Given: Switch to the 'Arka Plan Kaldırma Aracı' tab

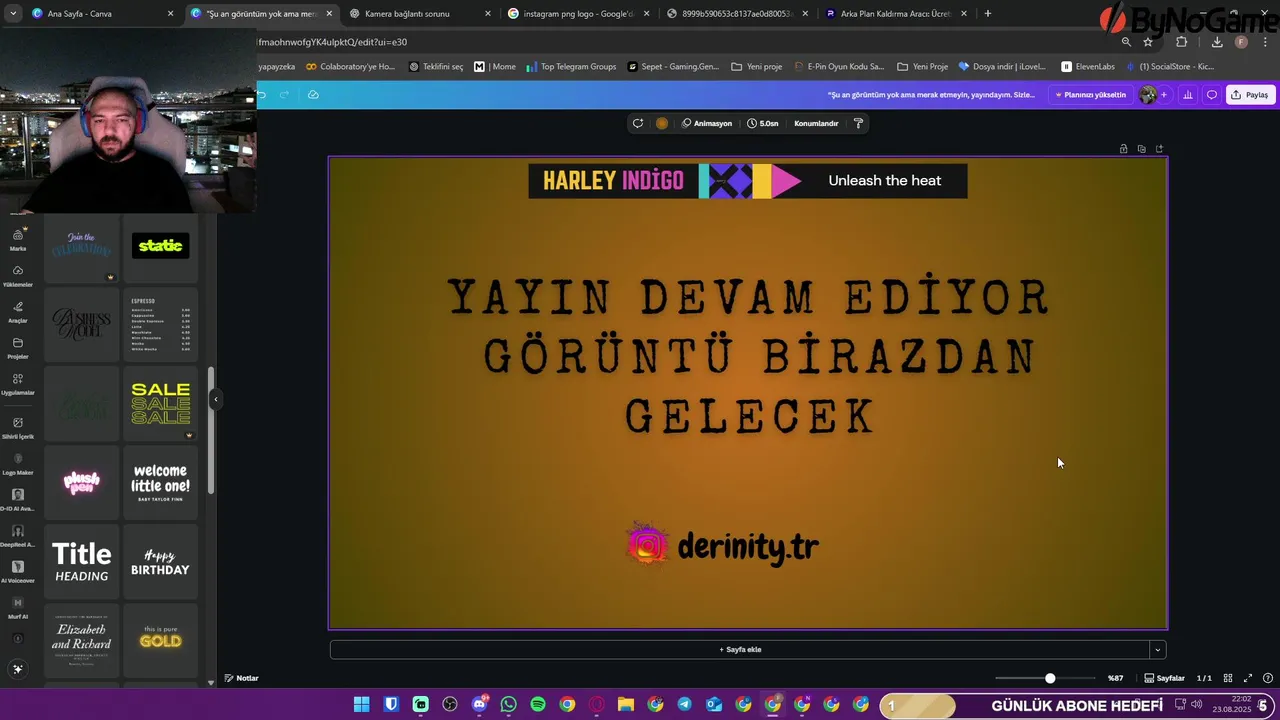Looking at the screenshot, I should pos(895,13).
